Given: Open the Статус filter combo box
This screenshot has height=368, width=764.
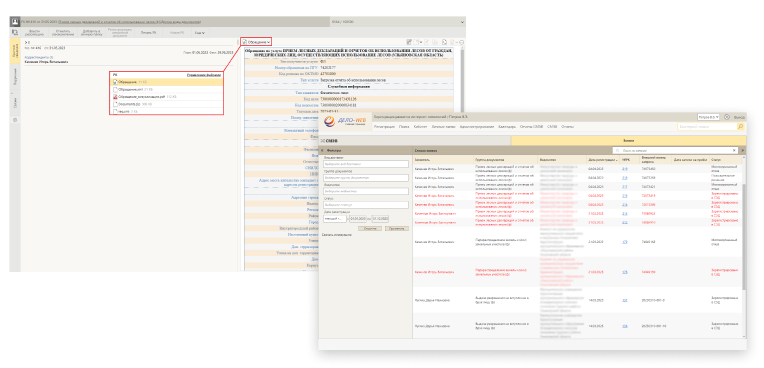Looking at the screenshot, I should [x=365, y=205].
